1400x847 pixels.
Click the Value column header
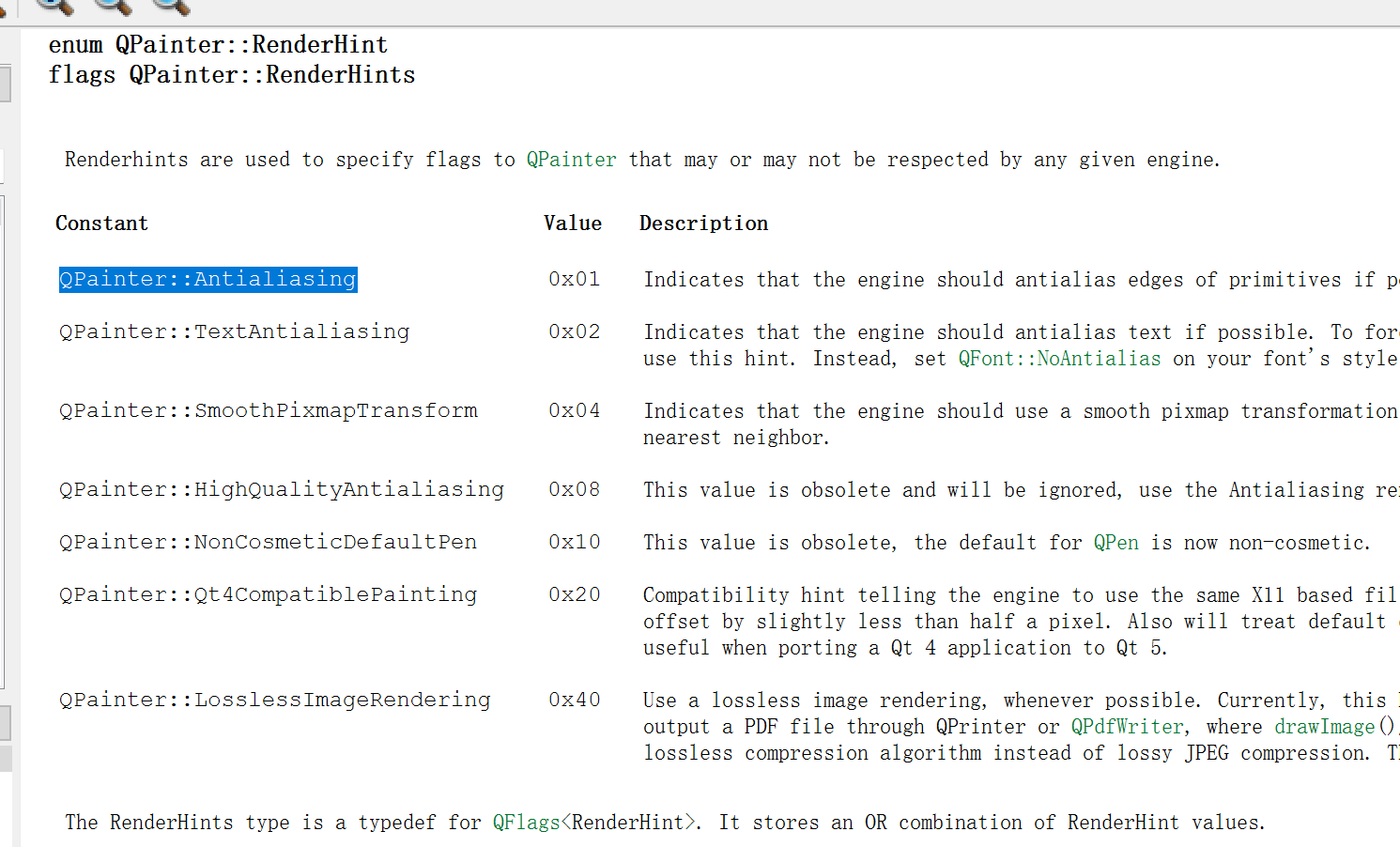click(573, 223)
